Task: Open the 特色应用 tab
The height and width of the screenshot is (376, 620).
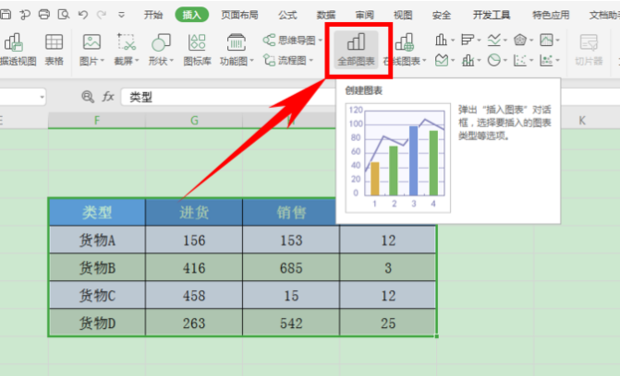Action: click(551, 15)
